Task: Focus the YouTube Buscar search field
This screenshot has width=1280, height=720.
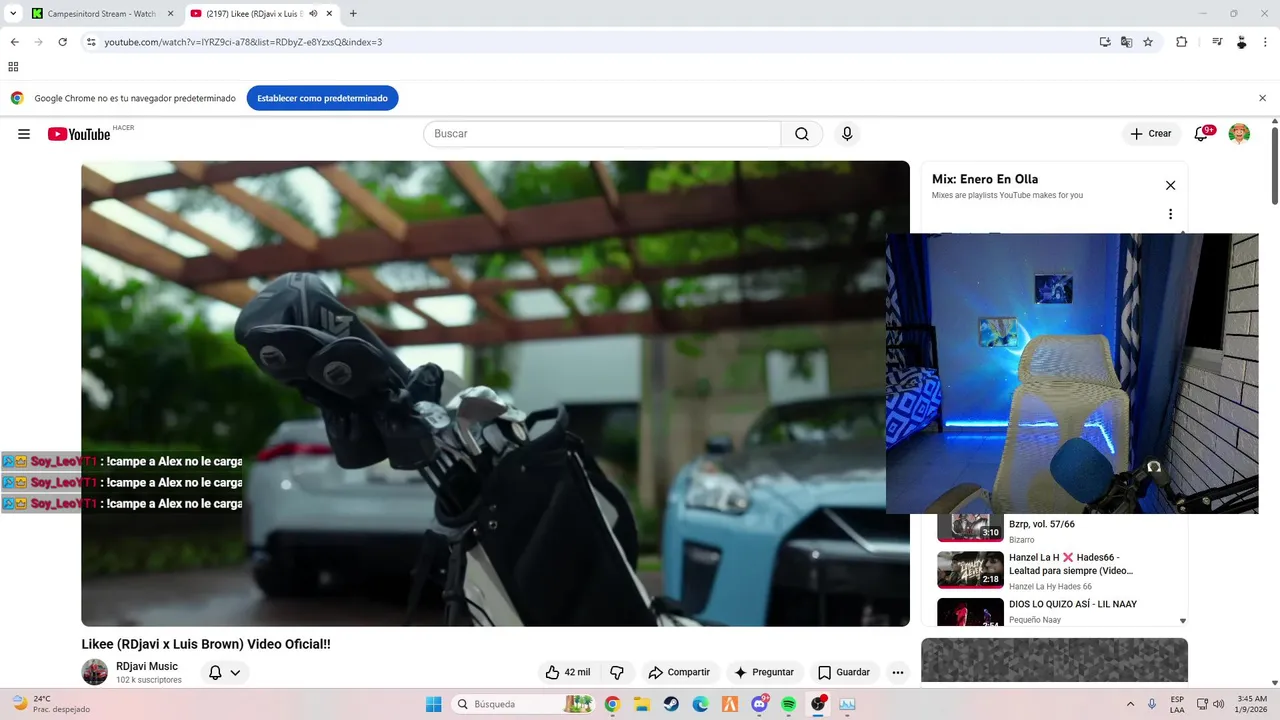Action: click(602, 134)
